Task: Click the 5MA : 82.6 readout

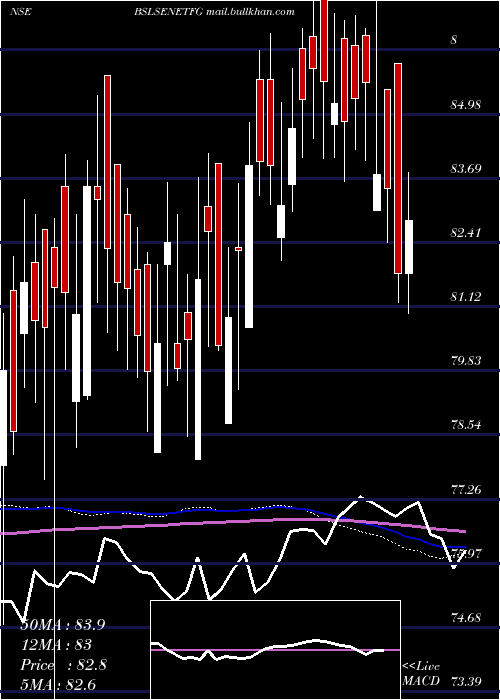Action: 58,685
